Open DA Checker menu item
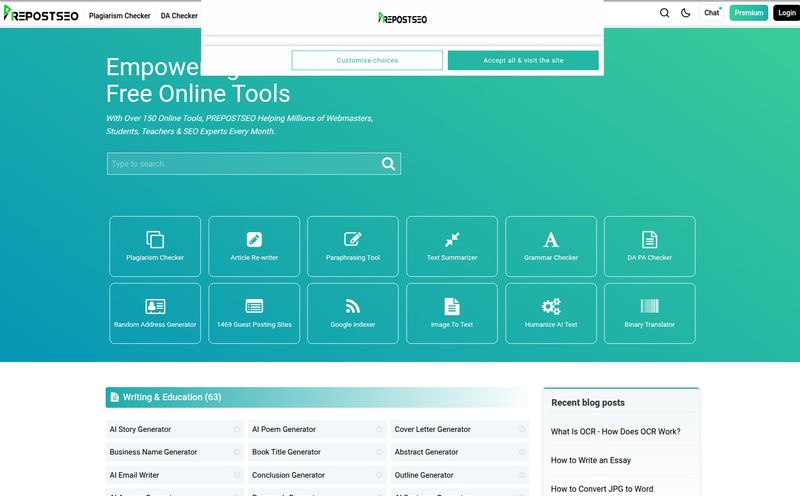Screen dimensions: 800x496 click(x=179, y=16)
